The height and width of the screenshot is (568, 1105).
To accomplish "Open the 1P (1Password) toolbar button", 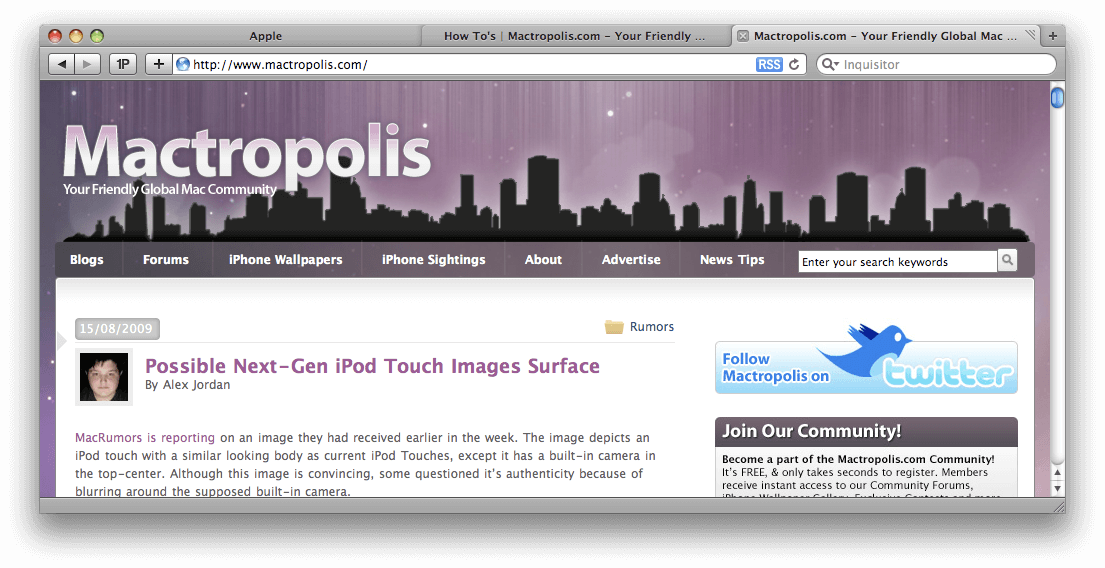I will click(123, 64).
